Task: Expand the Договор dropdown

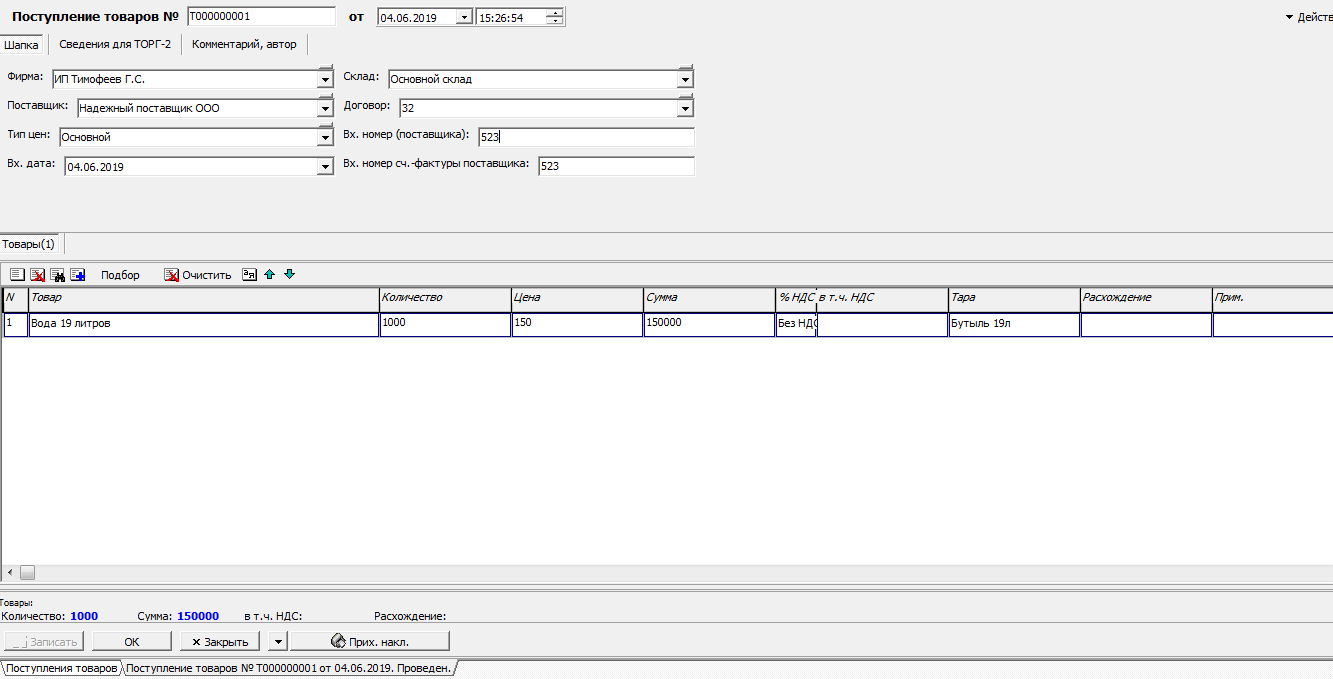Action: coord(685,108)
